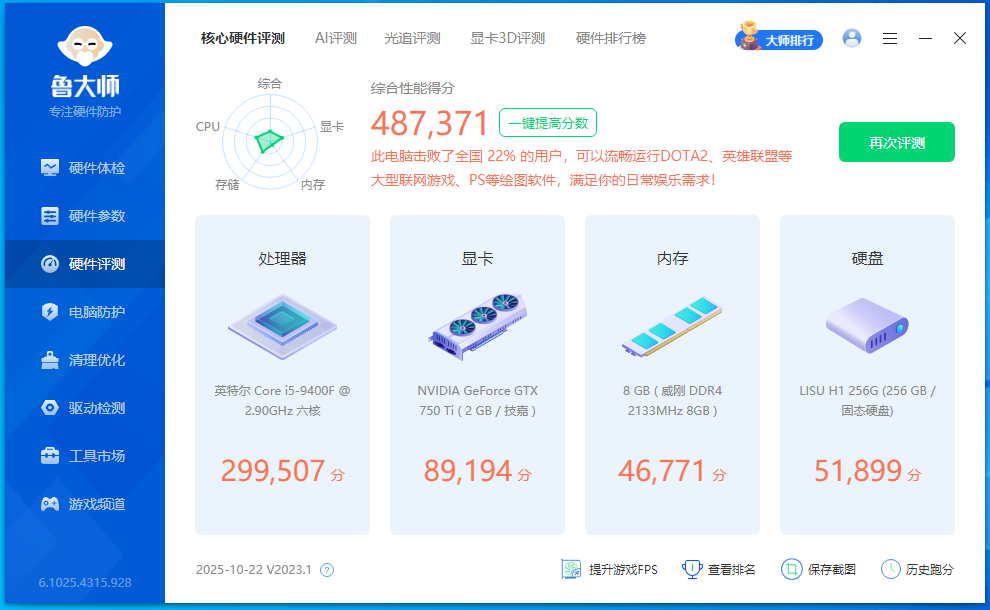Open the hamburger menu icon
Screen dimensions: 990x610
pyautogui.click(x=890, y=38)
